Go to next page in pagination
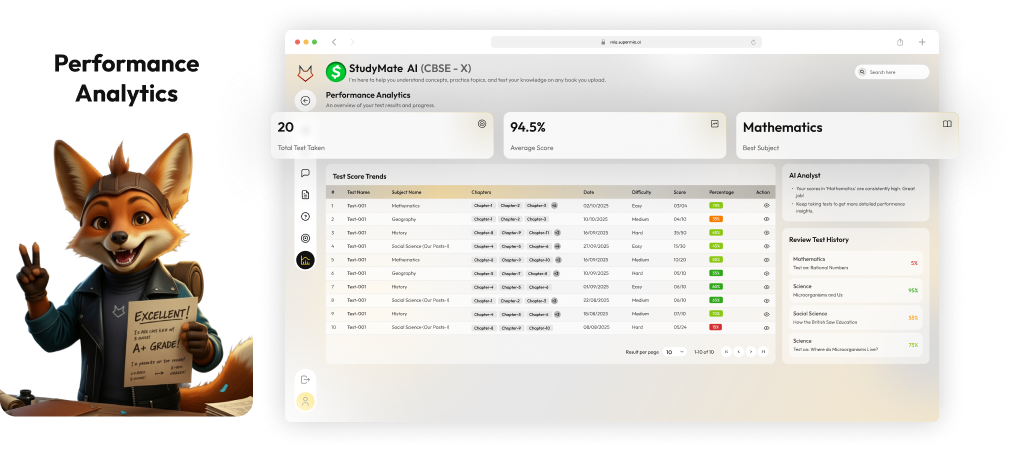The image size is (1026, 452). coord(750,352)
